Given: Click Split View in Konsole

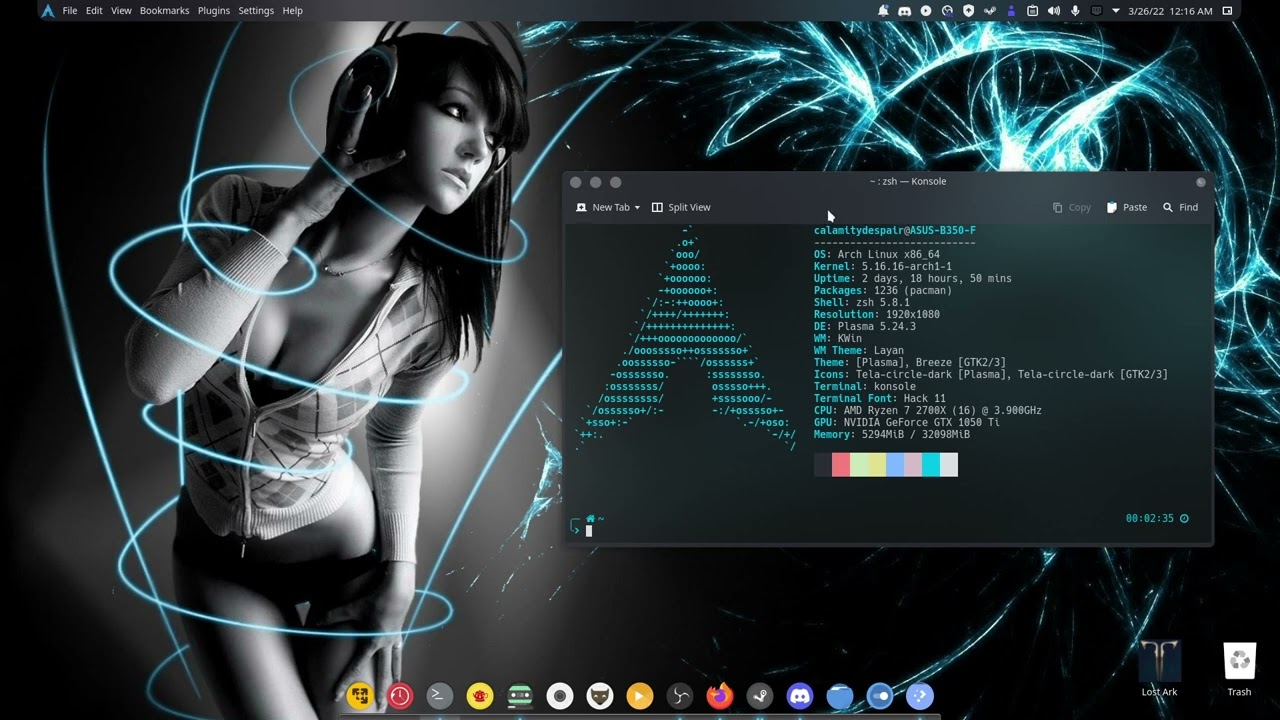Looking at the screenshot, I should (681, 207).
